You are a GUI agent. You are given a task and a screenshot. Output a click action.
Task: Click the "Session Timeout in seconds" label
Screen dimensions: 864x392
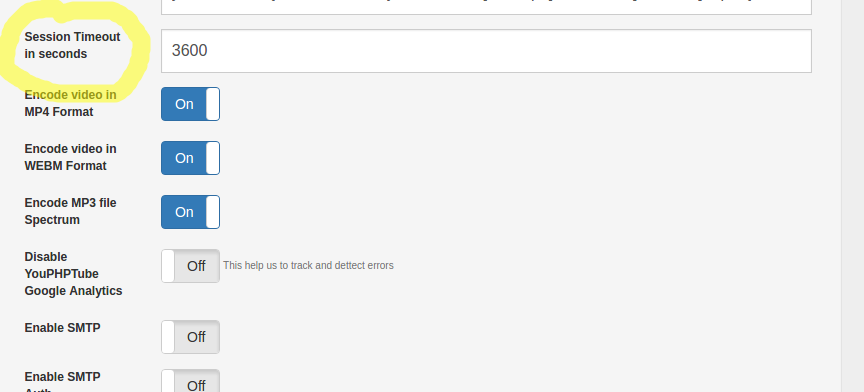tap(72, 45)
